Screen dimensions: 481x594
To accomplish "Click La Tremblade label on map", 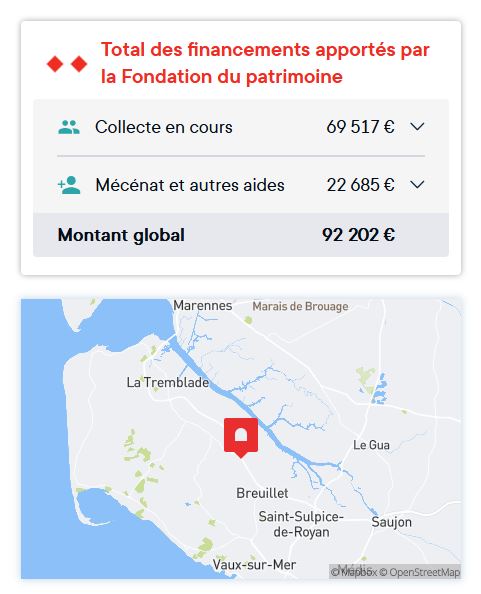I will pyautogui.click(x=167, y=382).
